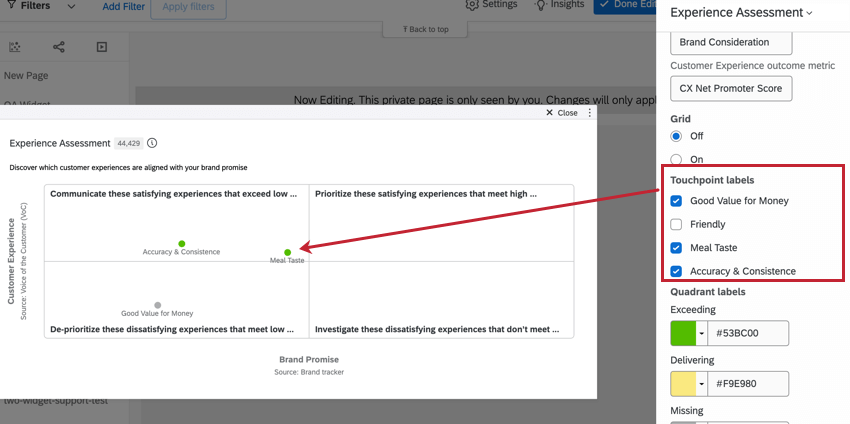Click the Customer Experience axis label

click(11, 261)
